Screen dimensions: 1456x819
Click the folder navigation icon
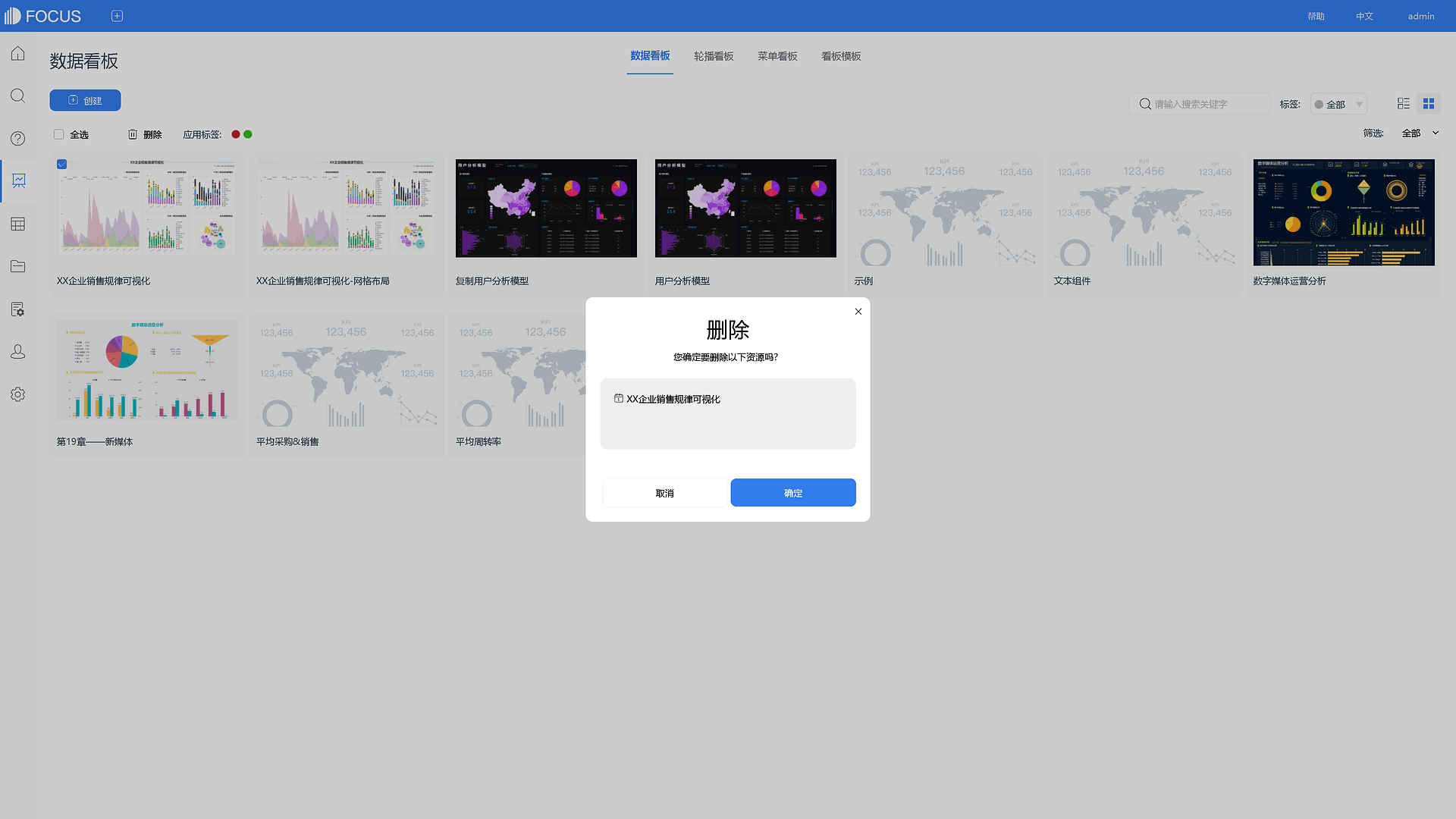[x=18, y=266]
